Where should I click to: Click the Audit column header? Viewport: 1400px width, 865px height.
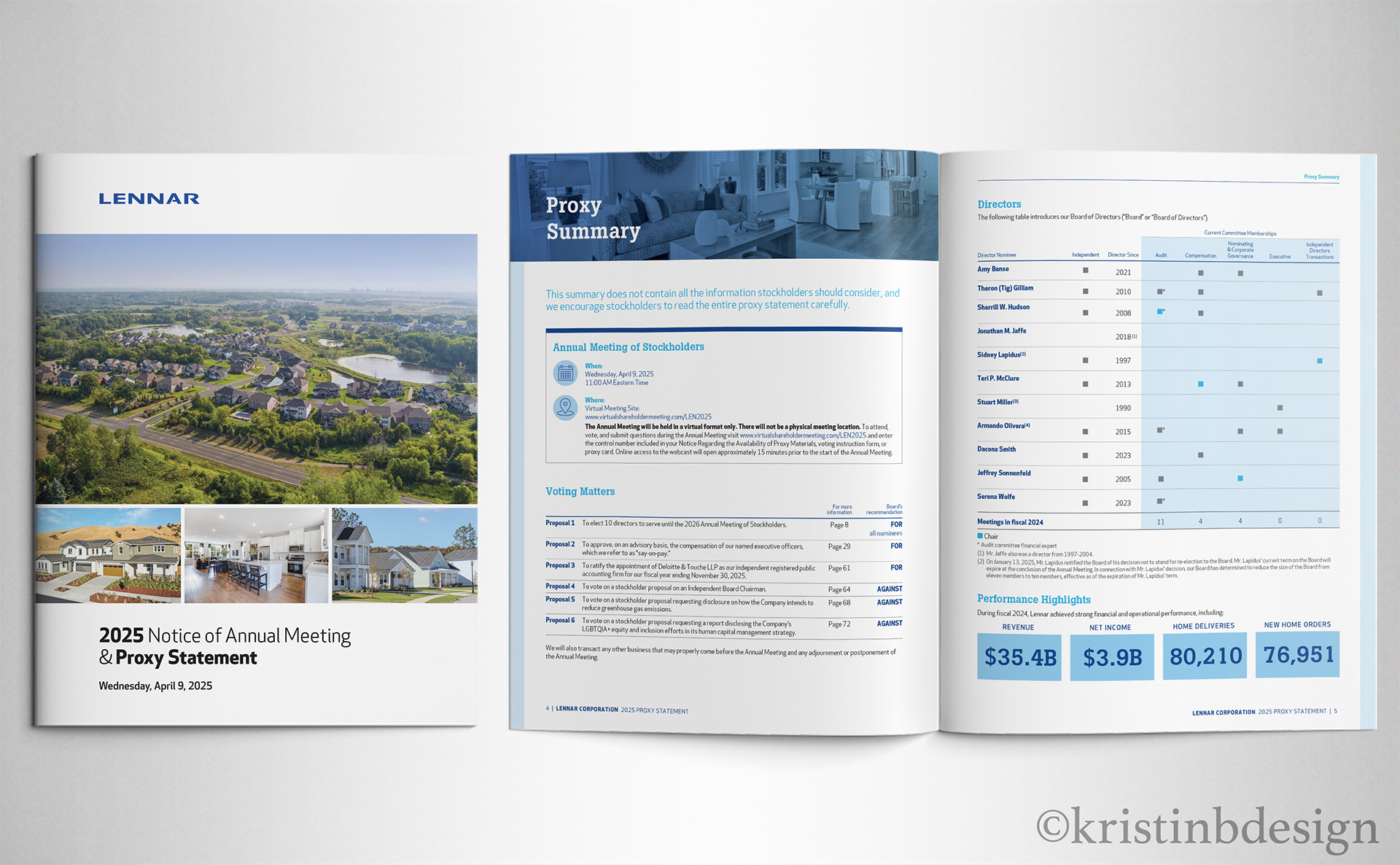tap(1161, 255)
